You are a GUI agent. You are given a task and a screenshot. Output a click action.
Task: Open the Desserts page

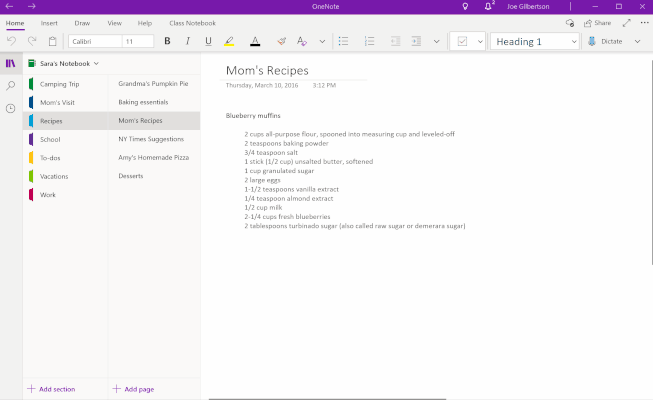pos(155,176)
